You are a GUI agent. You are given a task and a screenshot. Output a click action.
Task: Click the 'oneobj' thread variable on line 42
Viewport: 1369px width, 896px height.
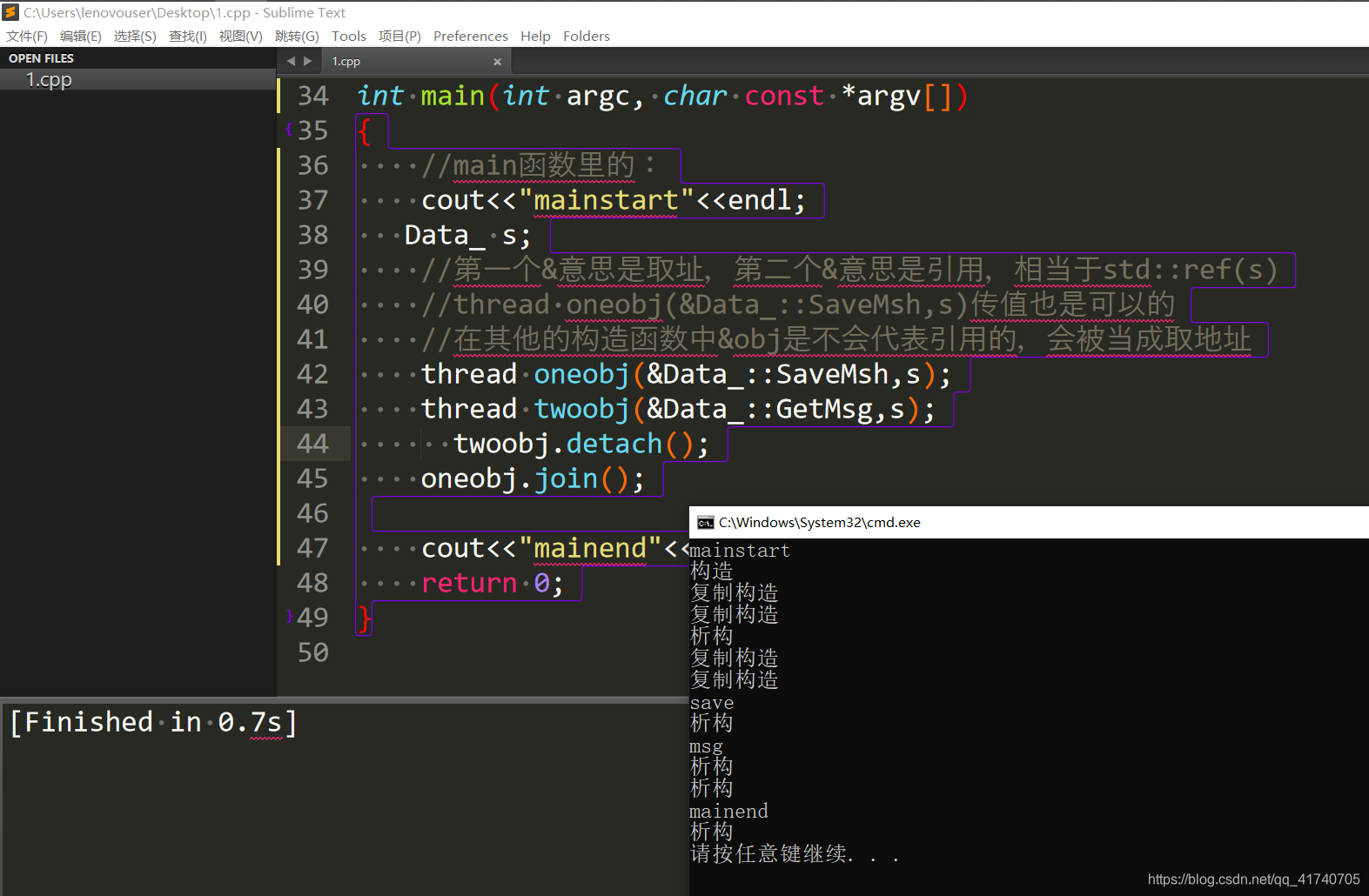click(x=581, y=374)
